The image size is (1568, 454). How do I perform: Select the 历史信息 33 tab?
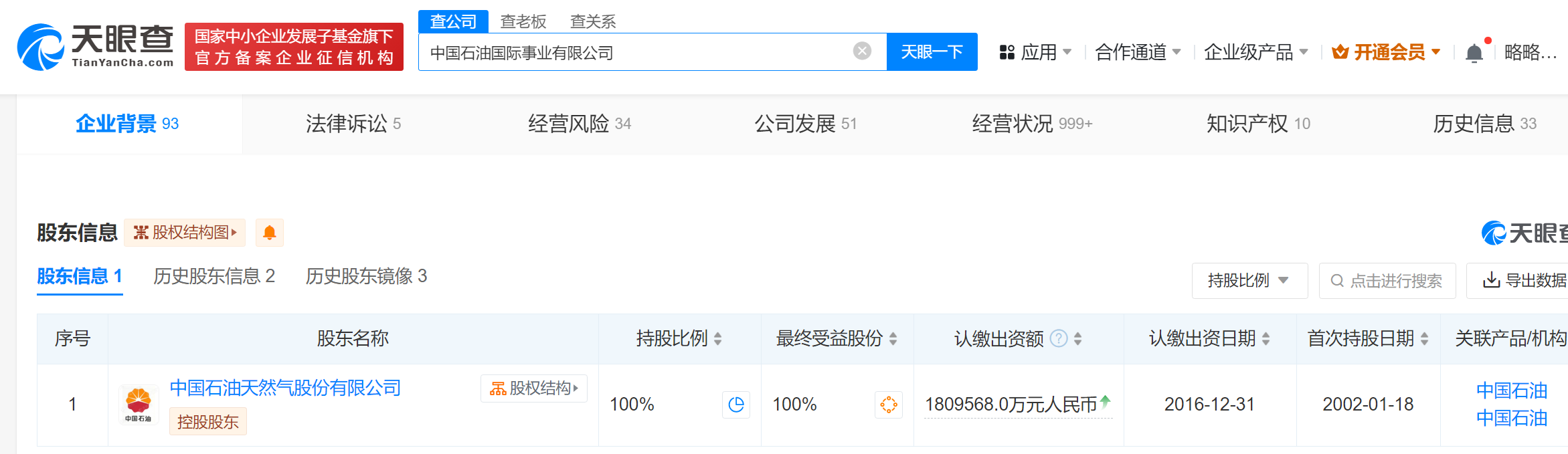(x=1484, y=124)
